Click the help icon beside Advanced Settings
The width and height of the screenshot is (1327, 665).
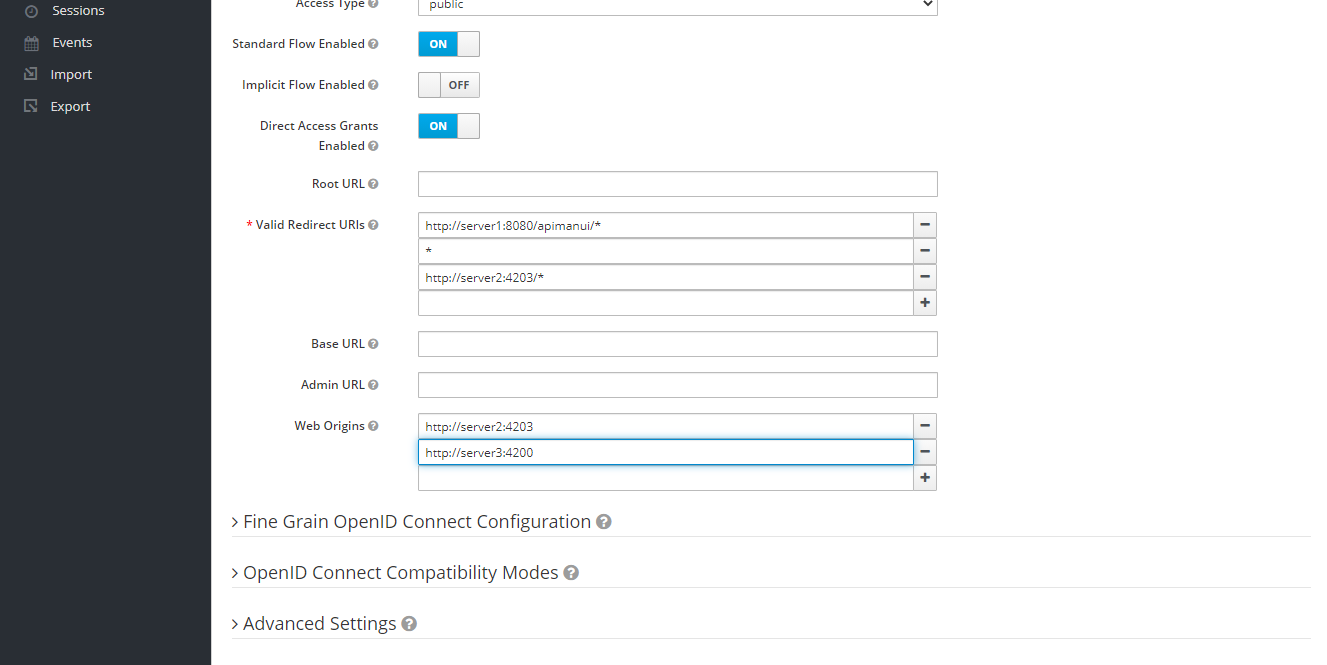[409, 623]
